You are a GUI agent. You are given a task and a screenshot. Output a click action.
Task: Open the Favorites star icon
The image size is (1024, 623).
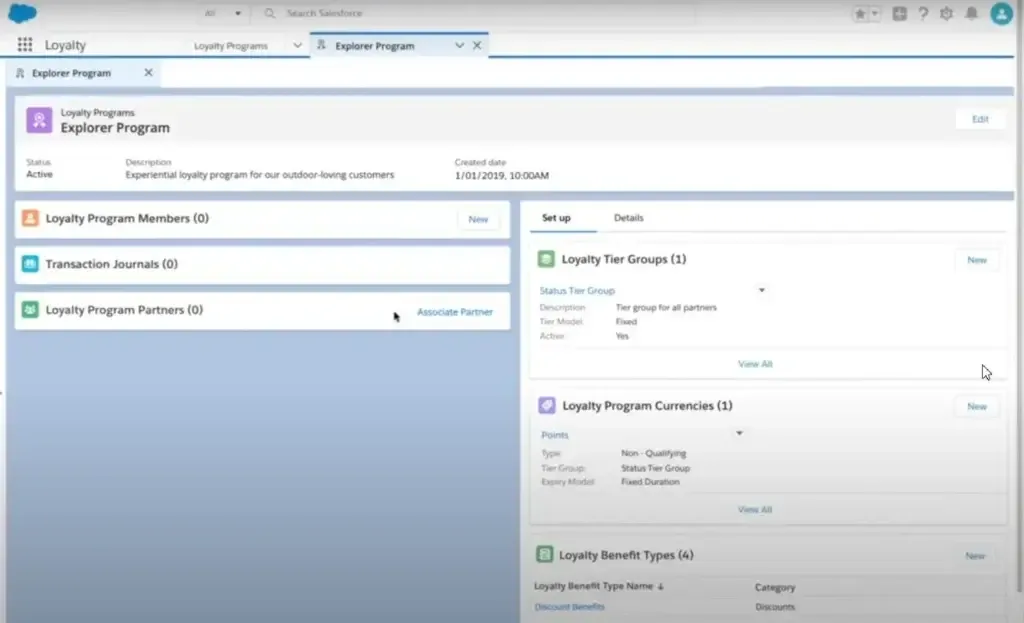coord(860,14)
